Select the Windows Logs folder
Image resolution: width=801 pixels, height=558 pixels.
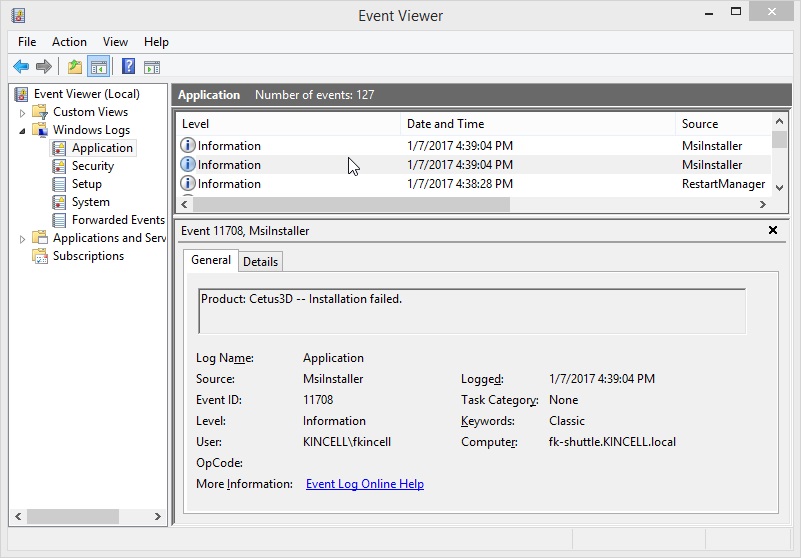91,130
